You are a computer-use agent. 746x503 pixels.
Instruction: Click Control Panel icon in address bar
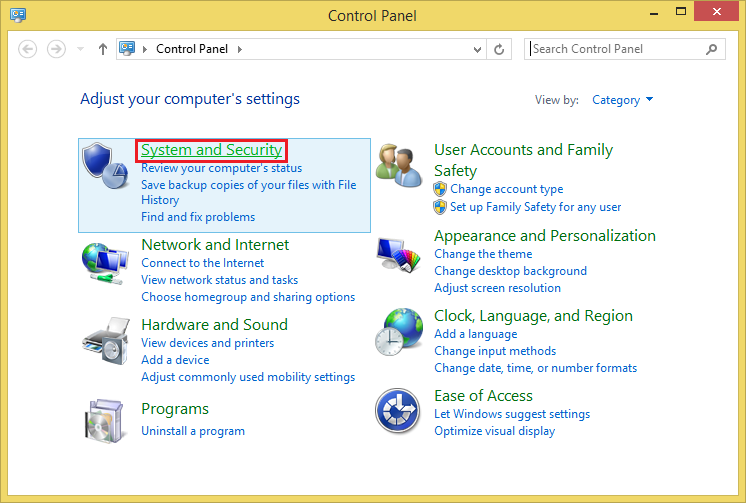click(127, 49)
